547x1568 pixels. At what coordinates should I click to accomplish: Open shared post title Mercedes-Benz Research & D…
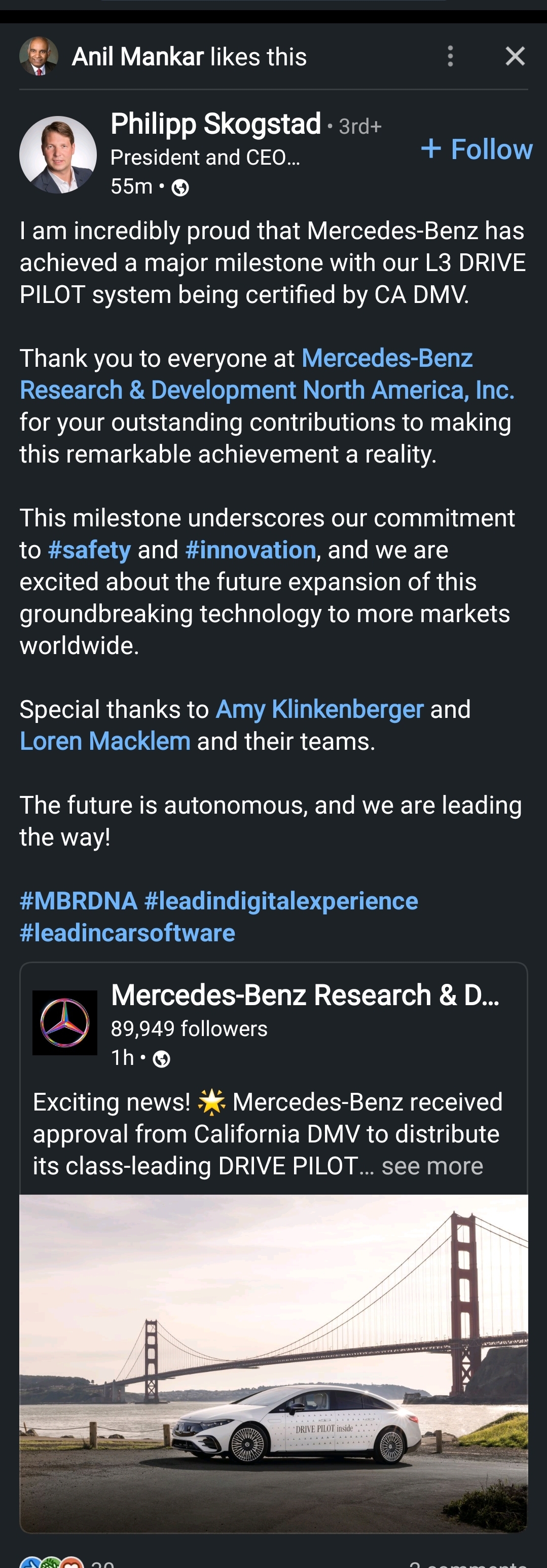tap(305, 996)
